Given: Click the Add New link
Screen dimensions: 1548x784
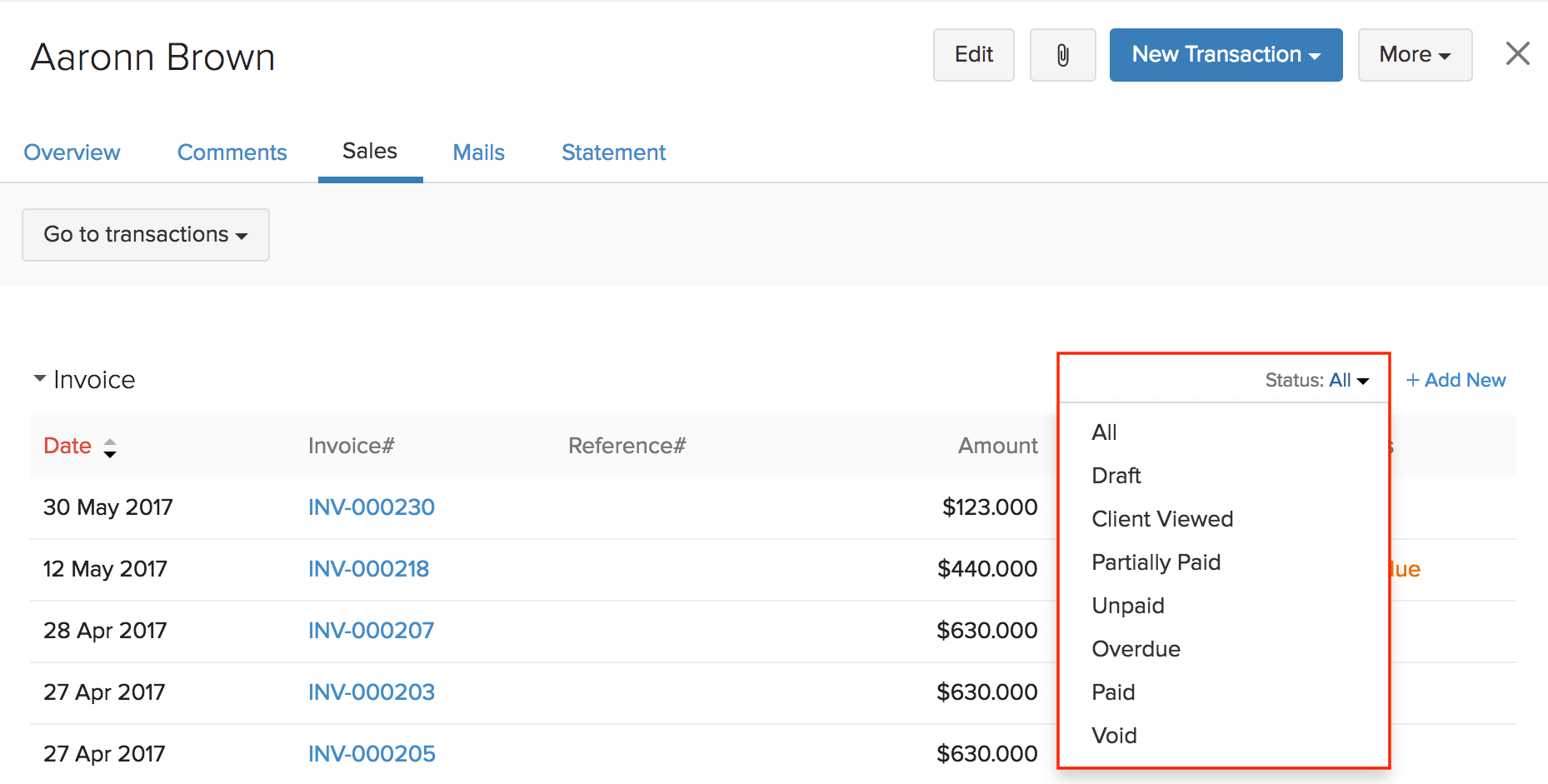Looking at the screenshot, I should point(1456,380).
